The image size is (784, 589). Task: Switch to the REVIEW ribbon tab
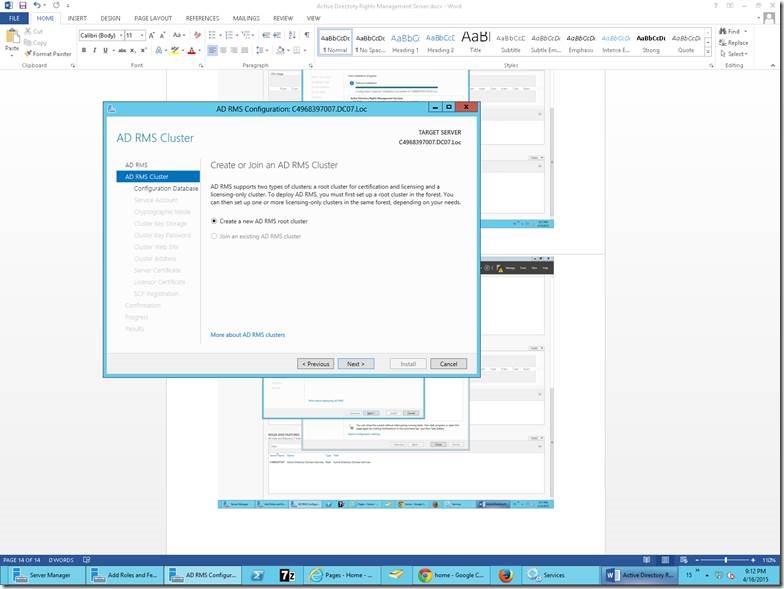point(283,18)
